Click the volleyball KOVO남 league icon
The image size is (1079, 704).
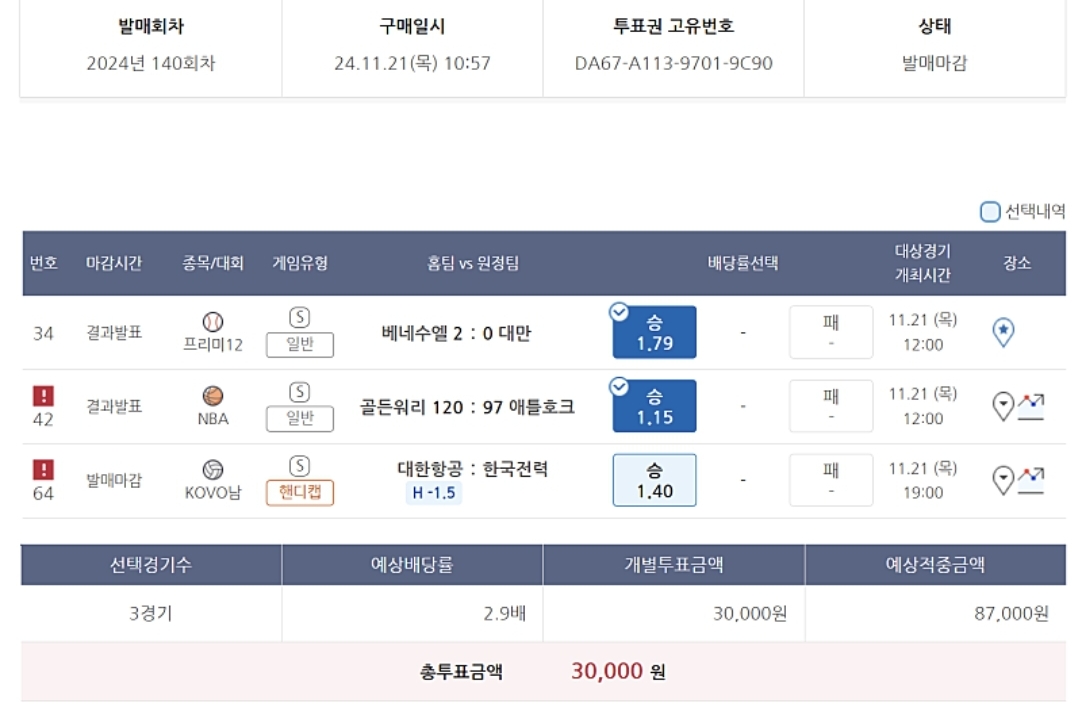pos(213,471)
